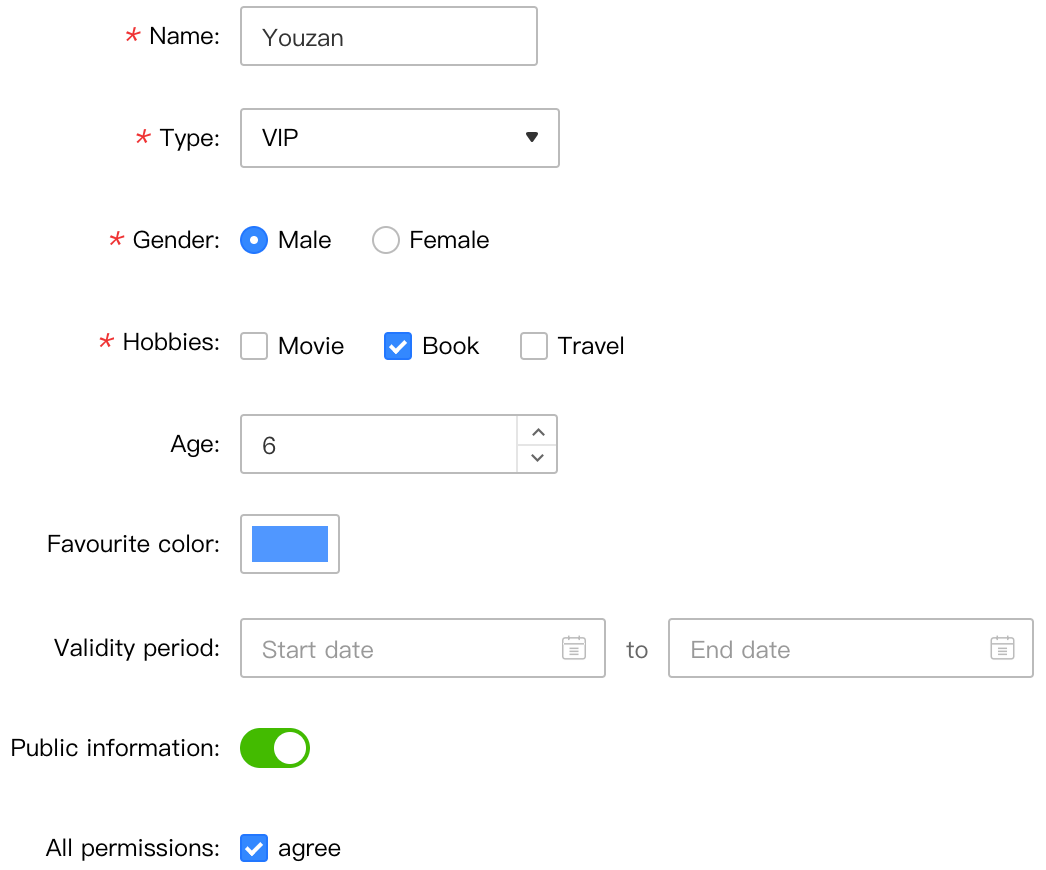The image size is (1046, 870).
Task: Select the Male radio button
Action: coord(254,240)
